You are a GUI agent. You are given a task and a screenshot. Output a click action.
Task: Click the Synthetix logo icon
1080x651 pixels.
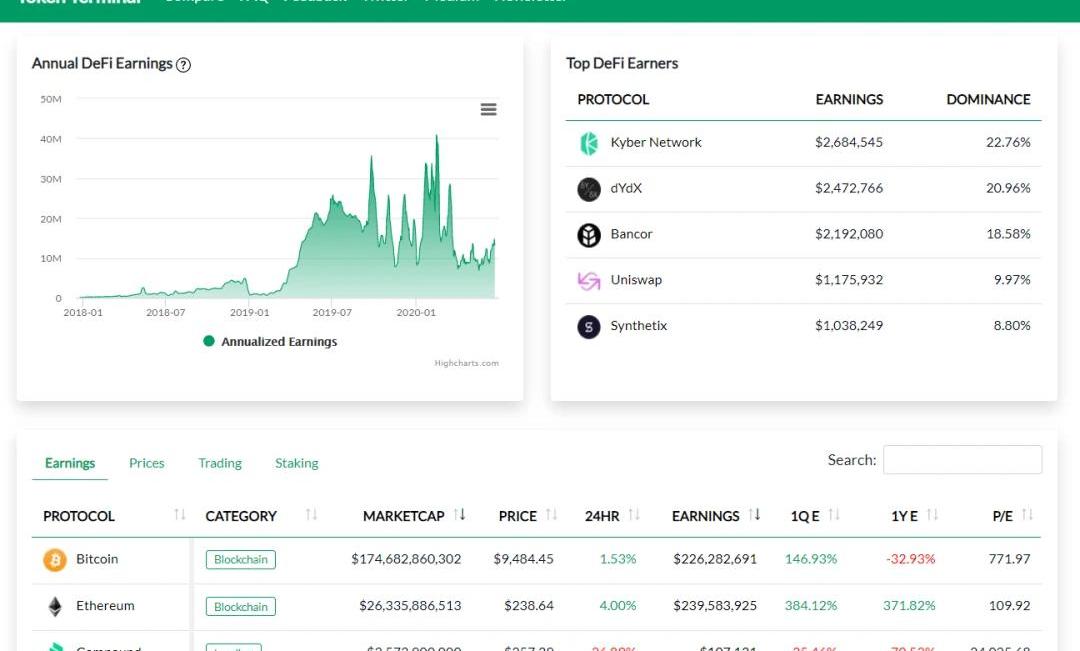pyautogui.click(x=589, y=327)
